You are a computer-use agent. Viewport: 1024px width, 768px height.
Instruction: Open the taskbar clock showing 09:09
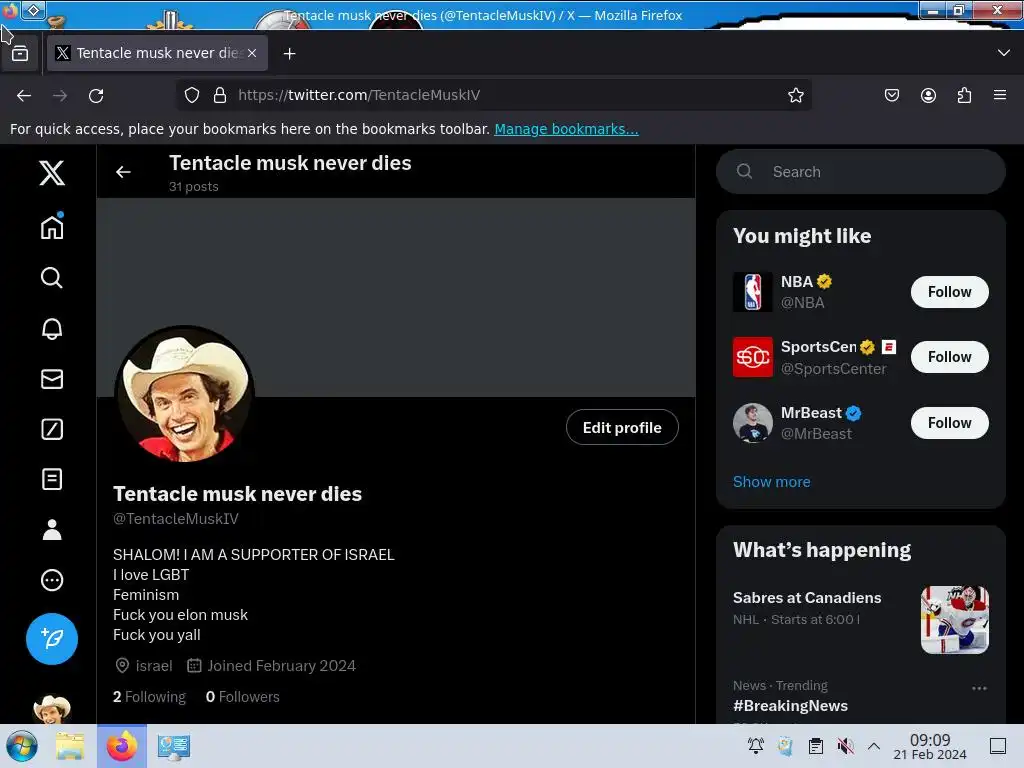coord(930,746)
